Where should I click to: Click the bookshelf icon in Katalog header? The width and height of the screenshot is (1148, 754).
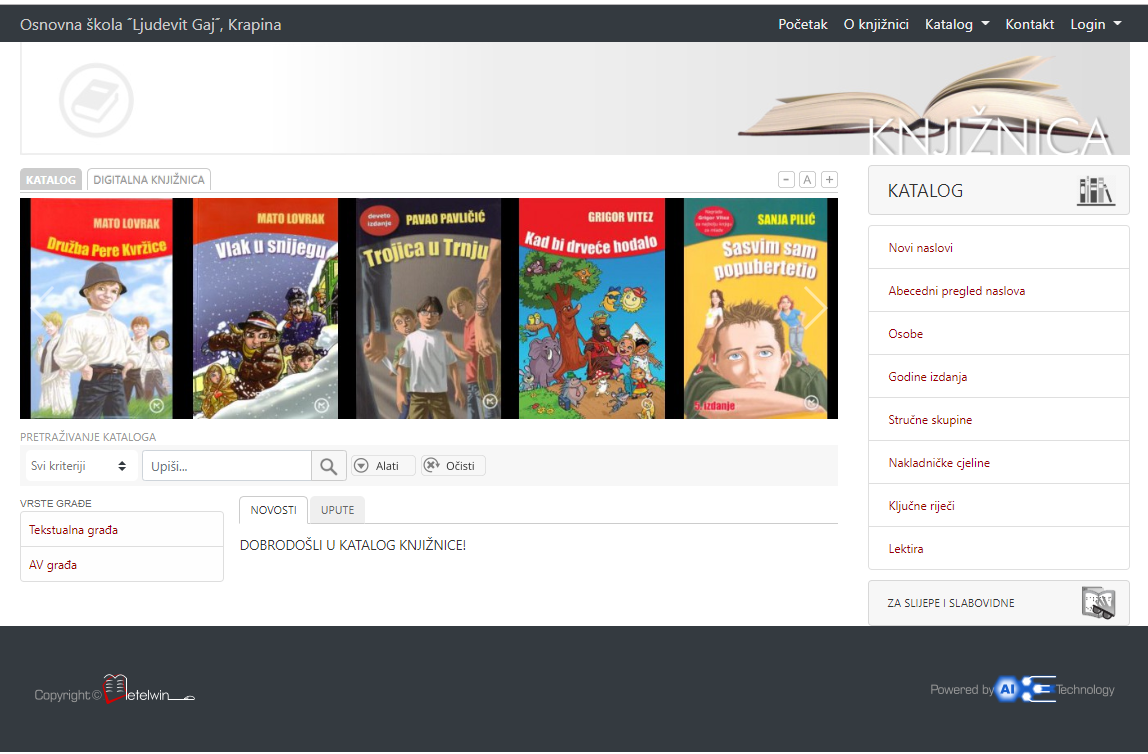(x=1096, y=191)
